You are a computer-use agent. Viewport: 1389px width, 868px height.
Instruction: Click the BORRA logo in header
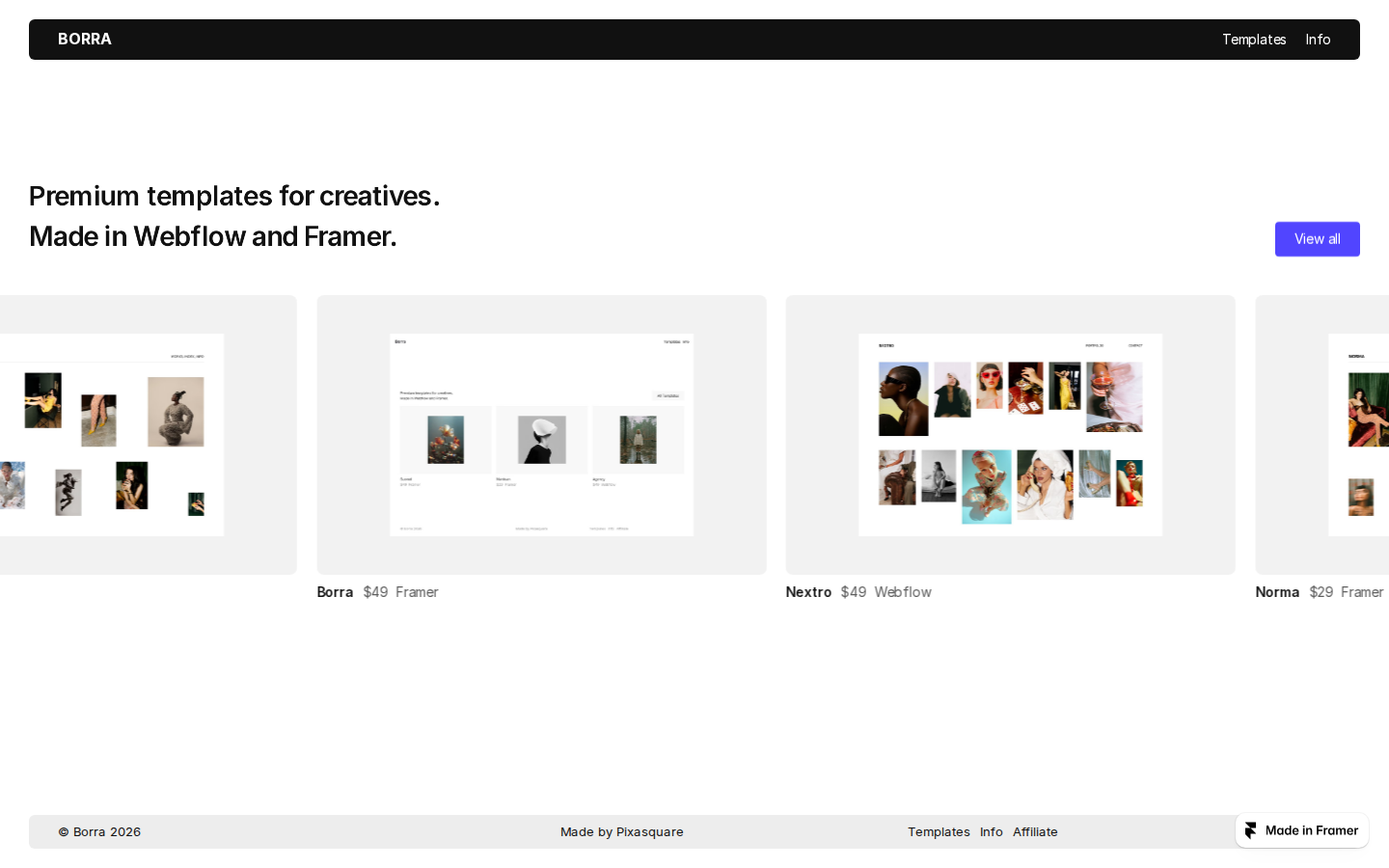point(85,40)
